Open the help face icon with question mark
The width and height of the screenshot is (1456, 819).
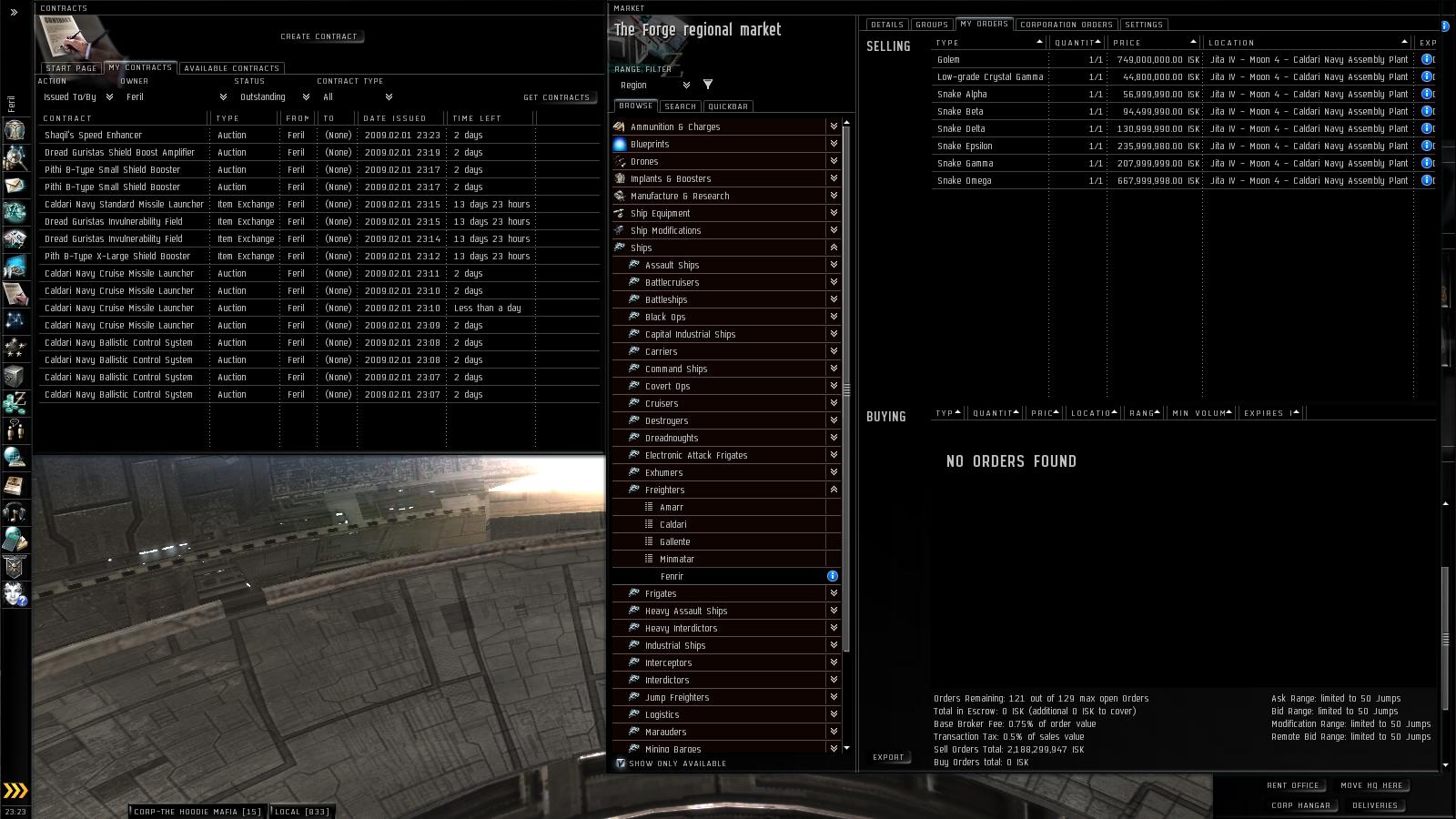pos(15,593)
